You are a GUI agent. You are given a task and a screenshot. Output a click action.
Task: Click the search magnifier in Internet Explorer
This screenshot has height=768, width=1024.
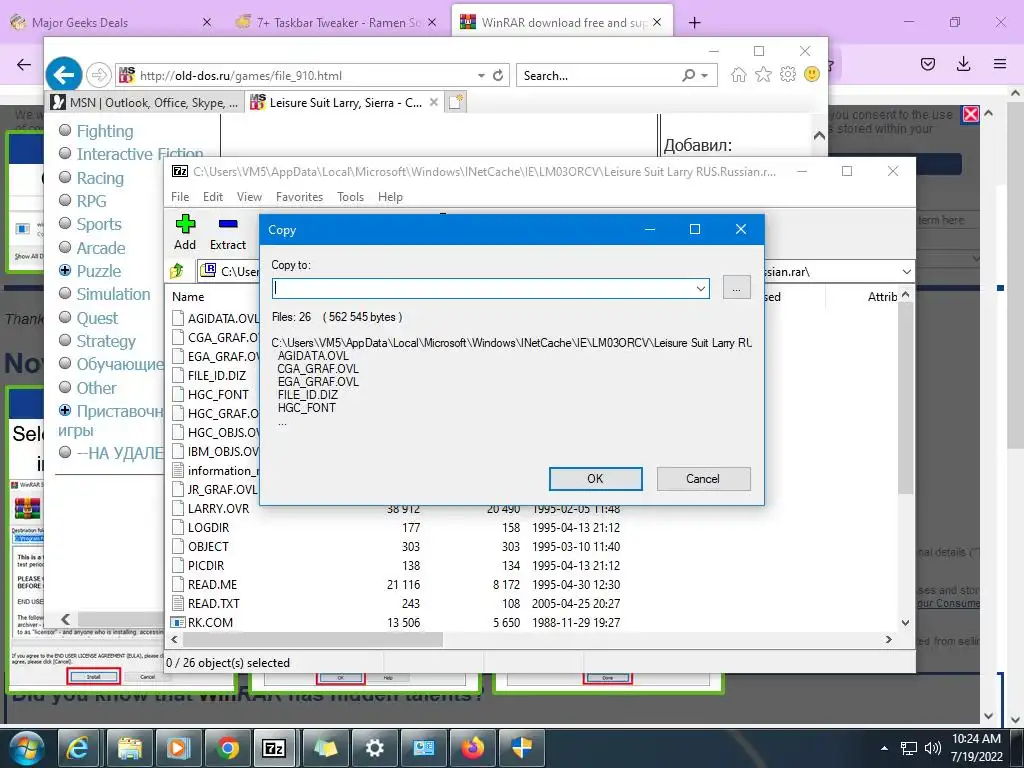[x=688, y=75]
